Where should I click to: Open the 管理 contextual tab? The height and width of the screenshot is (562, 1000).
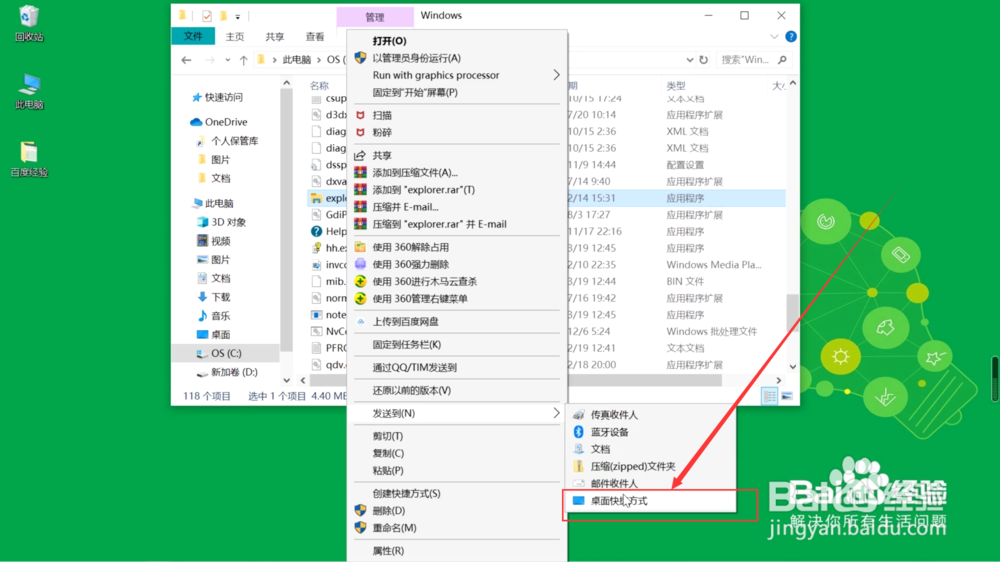(x=375, y=17)
